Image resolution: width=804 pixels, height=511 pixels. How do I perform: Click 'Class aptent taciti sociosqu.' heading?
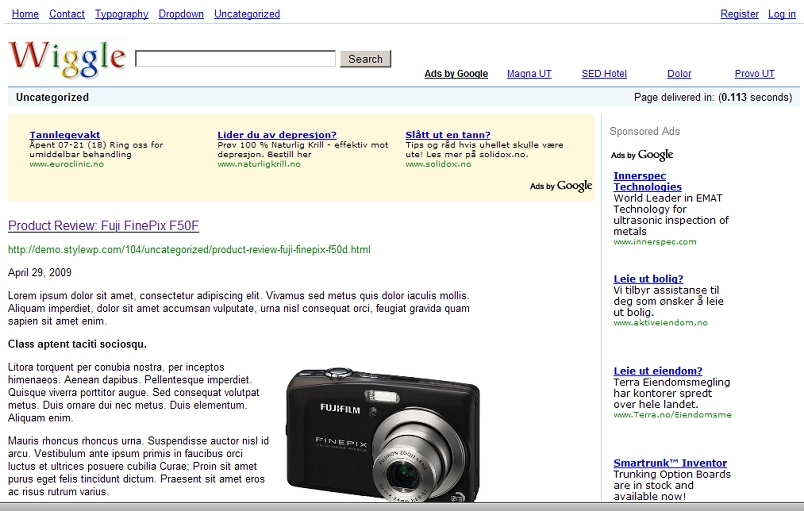pos(77,344)
